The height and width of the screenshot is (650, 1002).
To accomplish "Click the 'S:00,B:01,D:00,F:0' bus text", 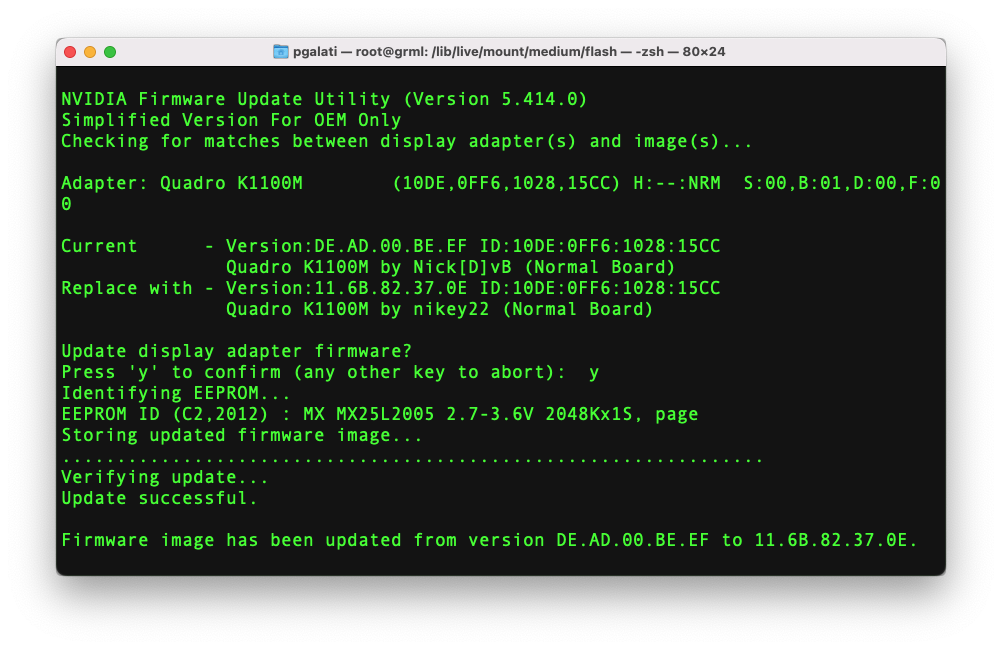I will tap(842, 183).
